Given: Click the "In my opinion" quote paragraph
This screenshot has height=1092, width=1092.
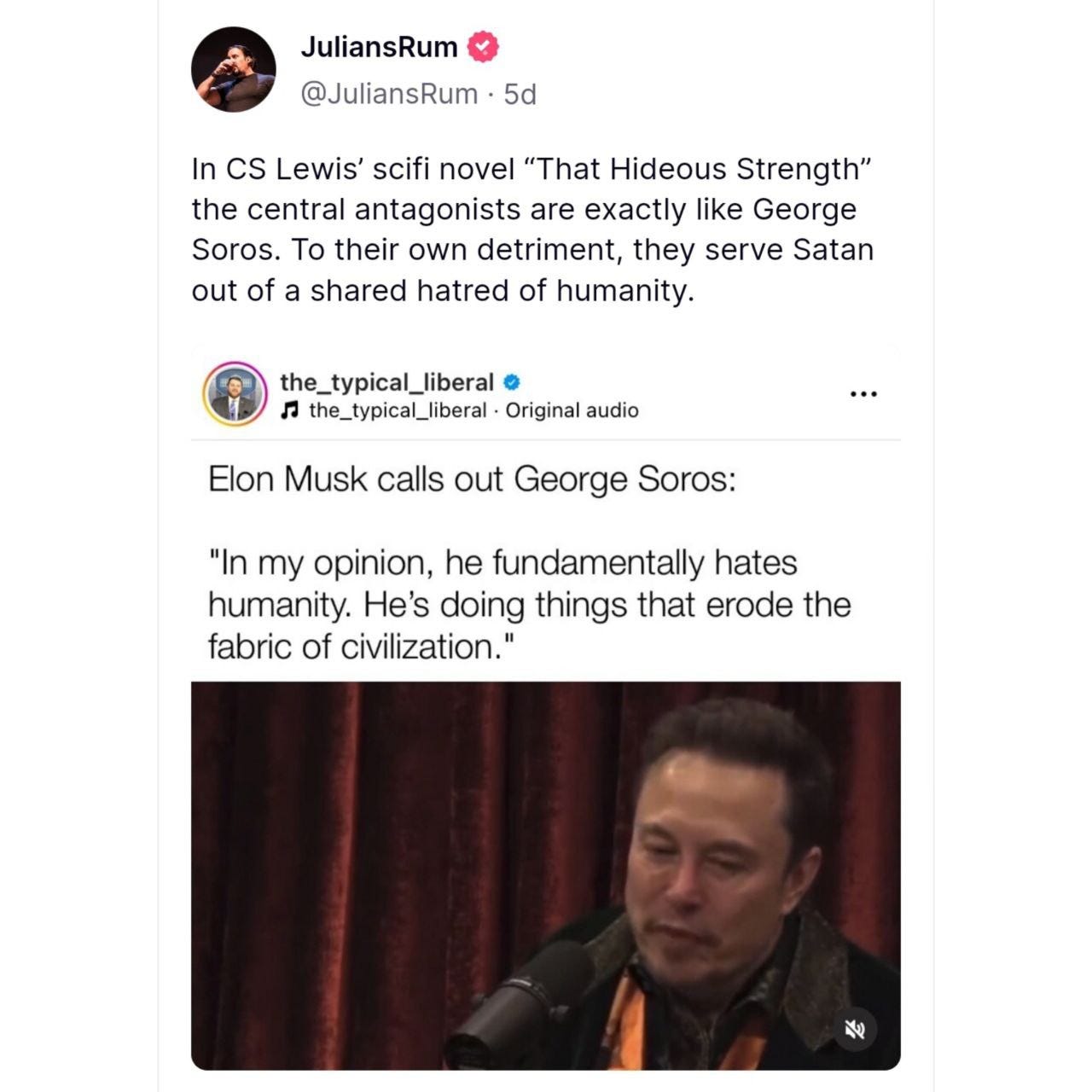Looking at the screenshot, I should [x=529, y=605].
